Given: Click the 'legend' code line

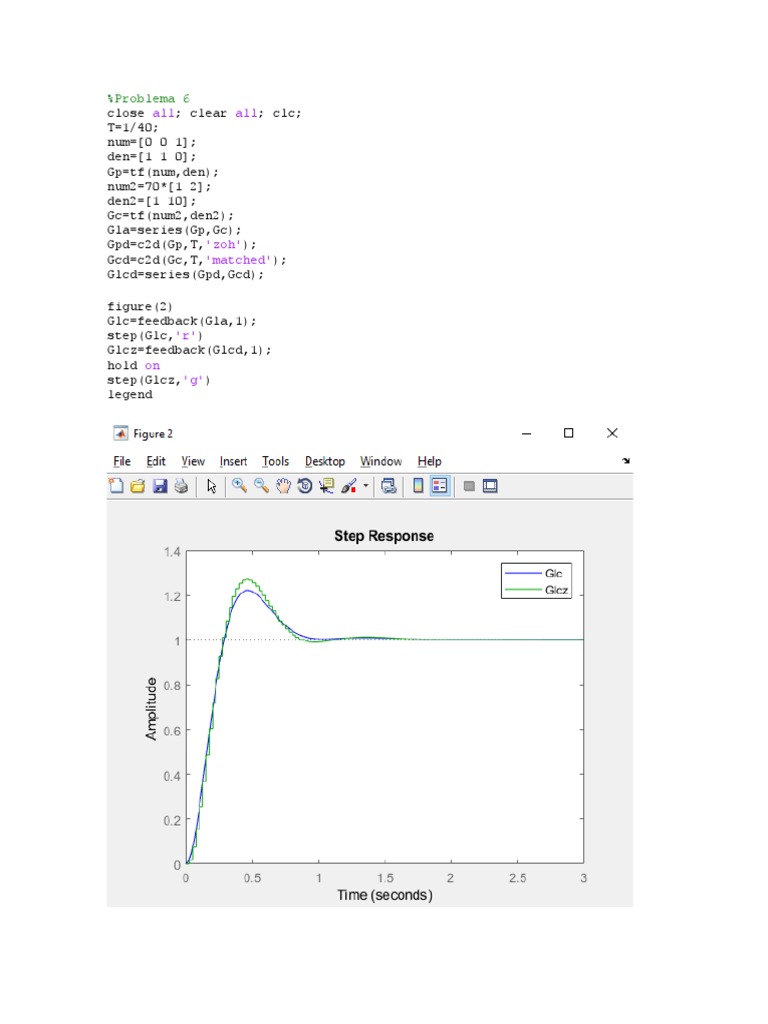Looking at the screenshot, I should click(x=130, y=394).
